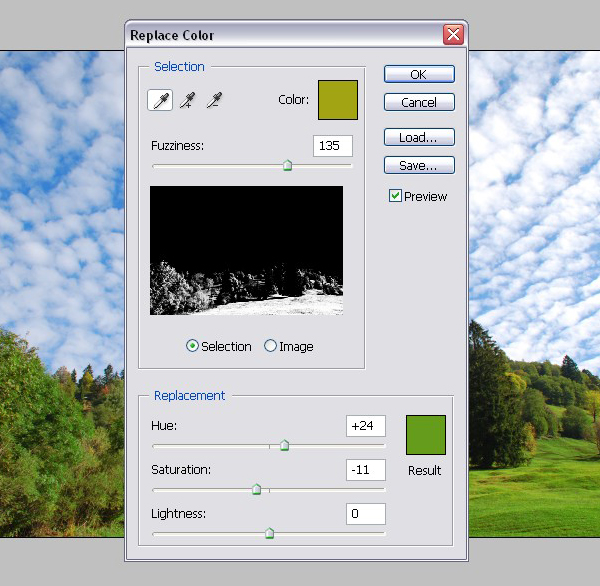Click the Hue slider handle
This screenshot has width=600, height=586.
coord(284,445)
